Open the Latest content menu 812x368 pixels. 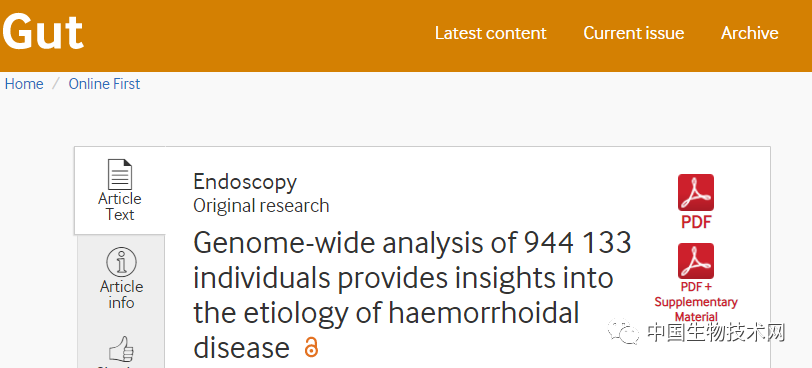490,33
